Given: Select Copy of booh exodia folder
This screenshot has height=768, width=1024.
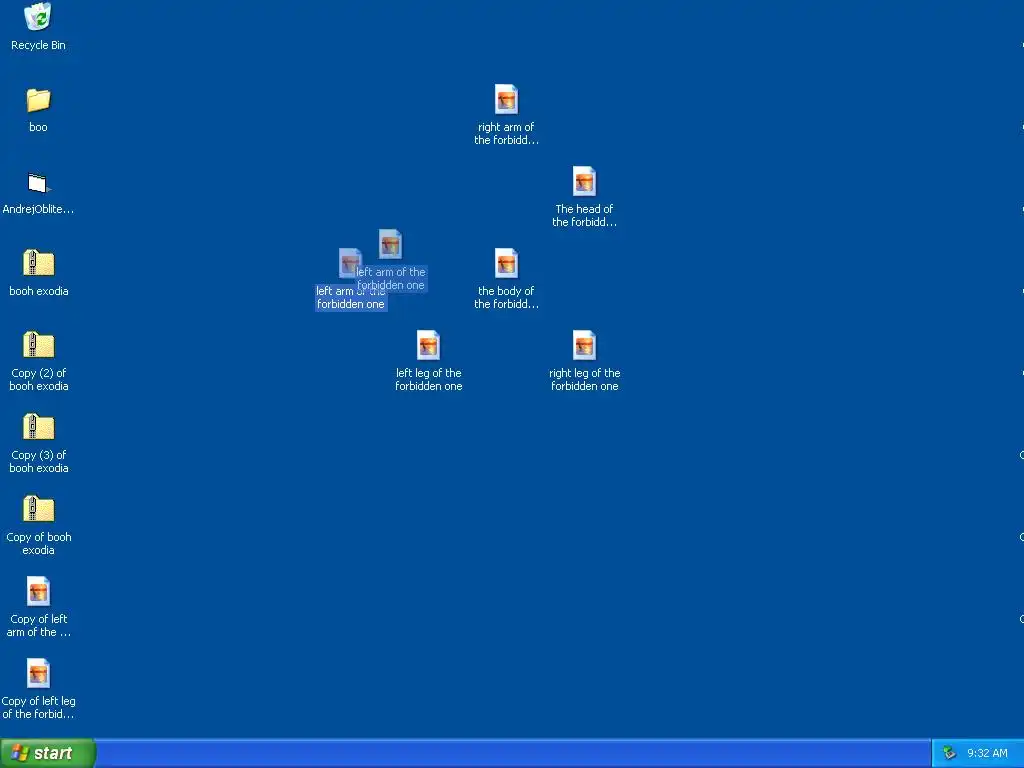Looking at the screenshot, I should pyautogui.click(x=39, y=509).
